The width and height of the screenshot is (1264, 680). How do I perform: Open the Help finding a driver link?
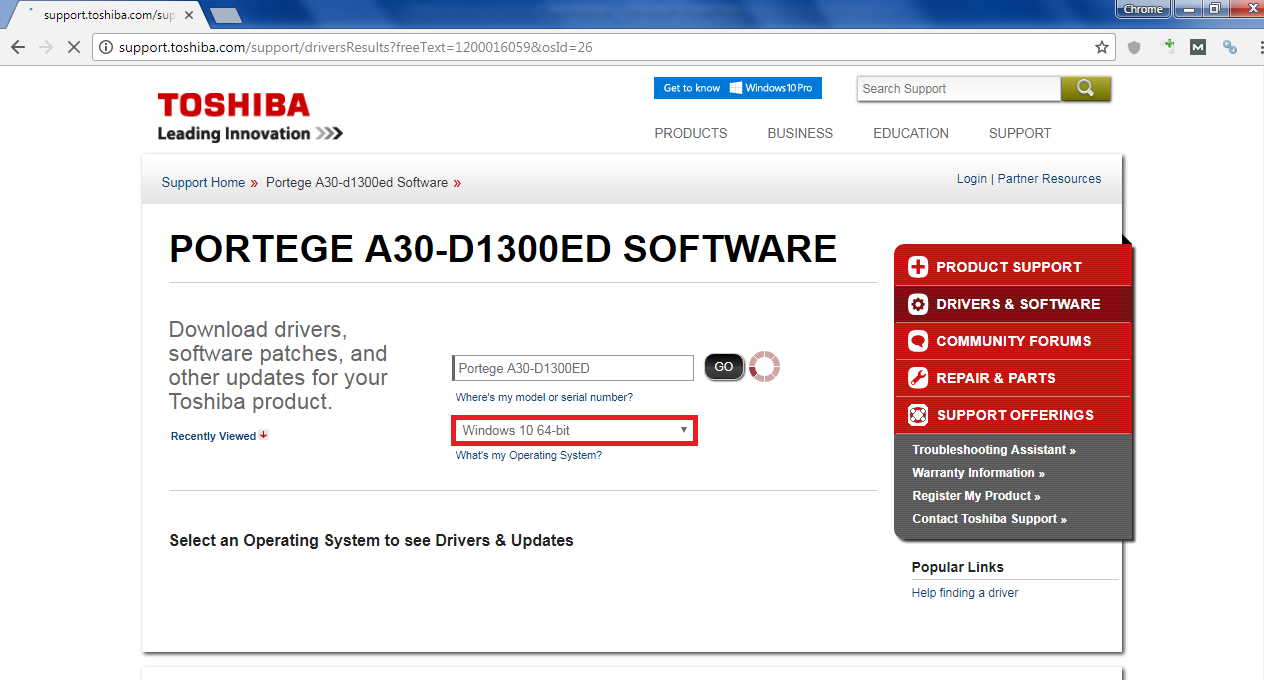click(965, 593)
